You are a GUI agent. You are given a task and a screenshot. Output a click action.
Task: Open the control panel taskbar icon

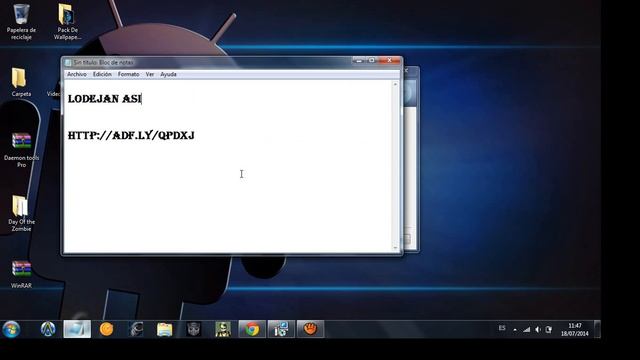pos(281,329)
